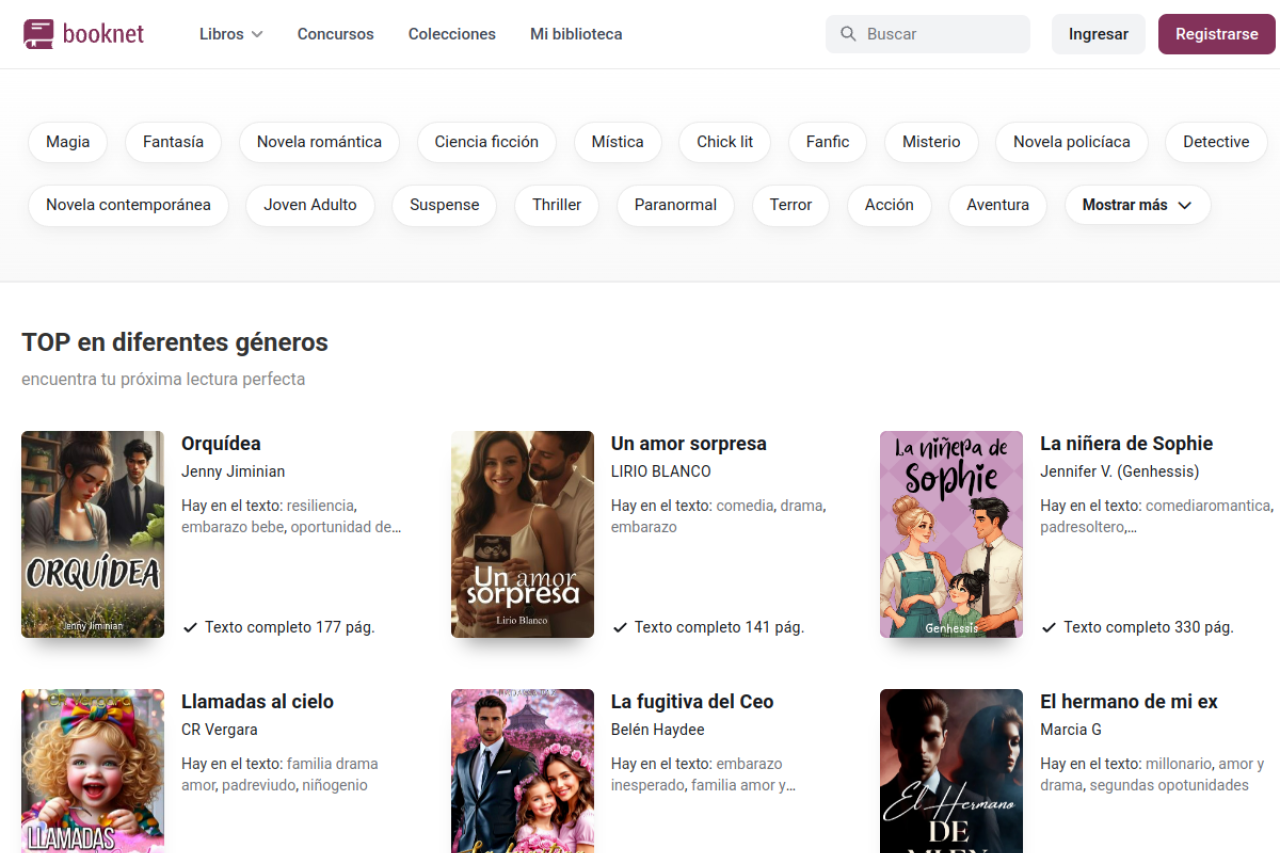This screenshot has height=853, width=1280.
Task: Click the El hermano de mi ex title
Action: click(x=1128, y=701)
